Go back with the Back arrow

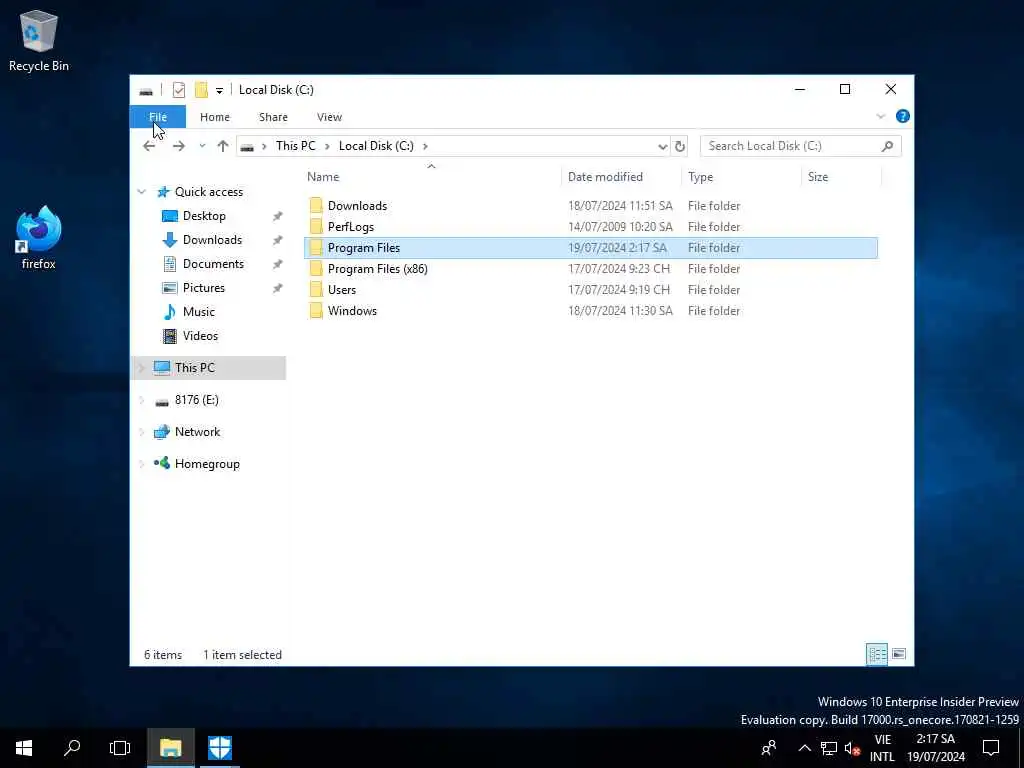(x=149, y=146)
